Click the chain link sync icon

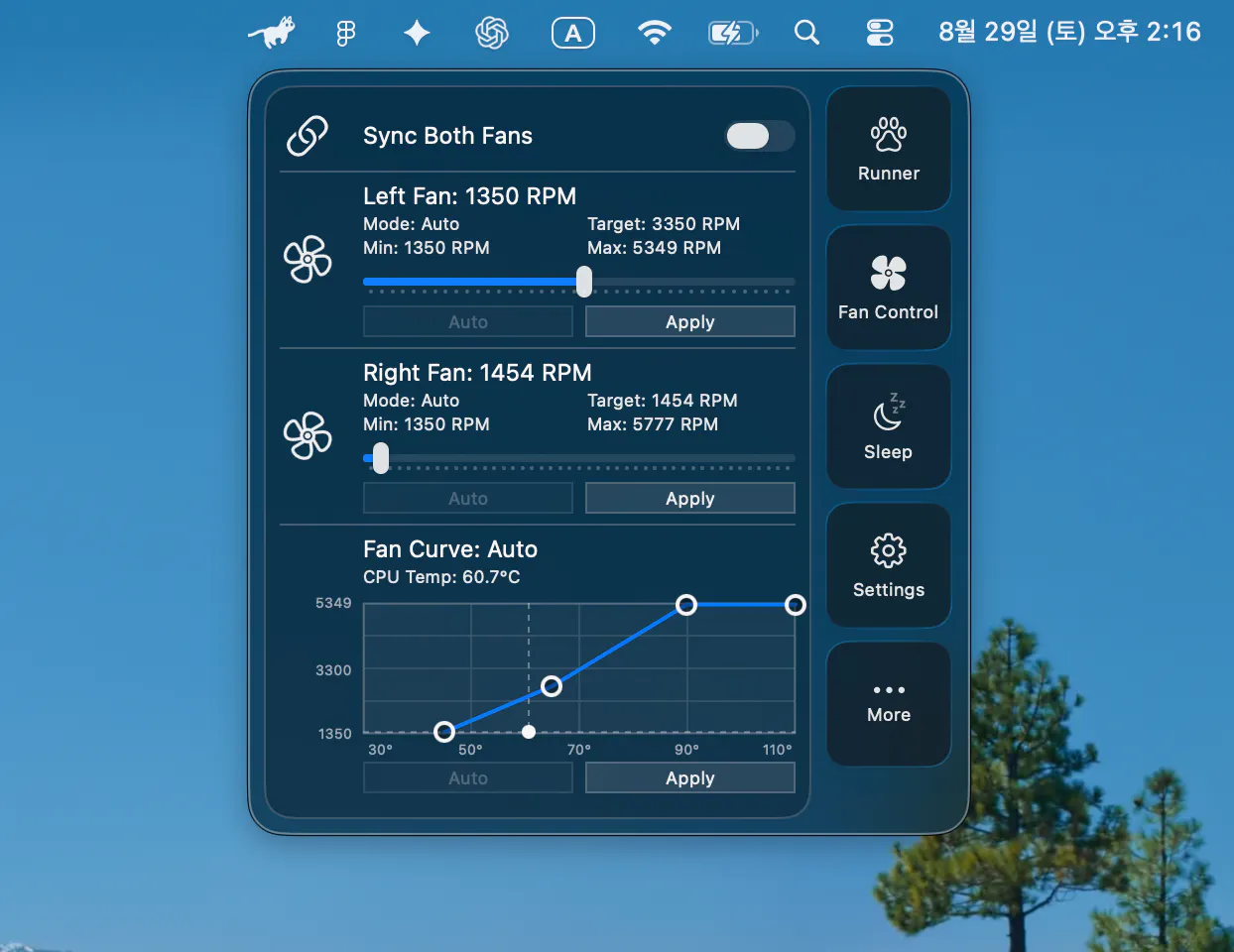(308, 136)
